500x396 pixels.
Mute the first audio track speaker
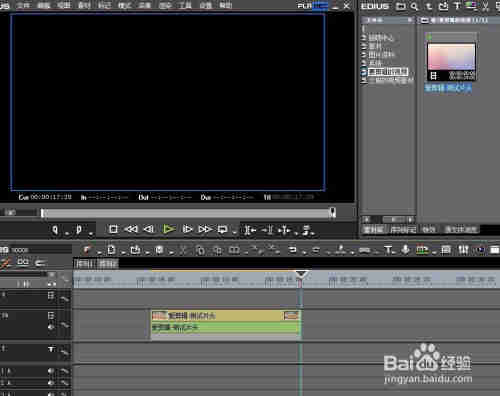pos(51,371)
